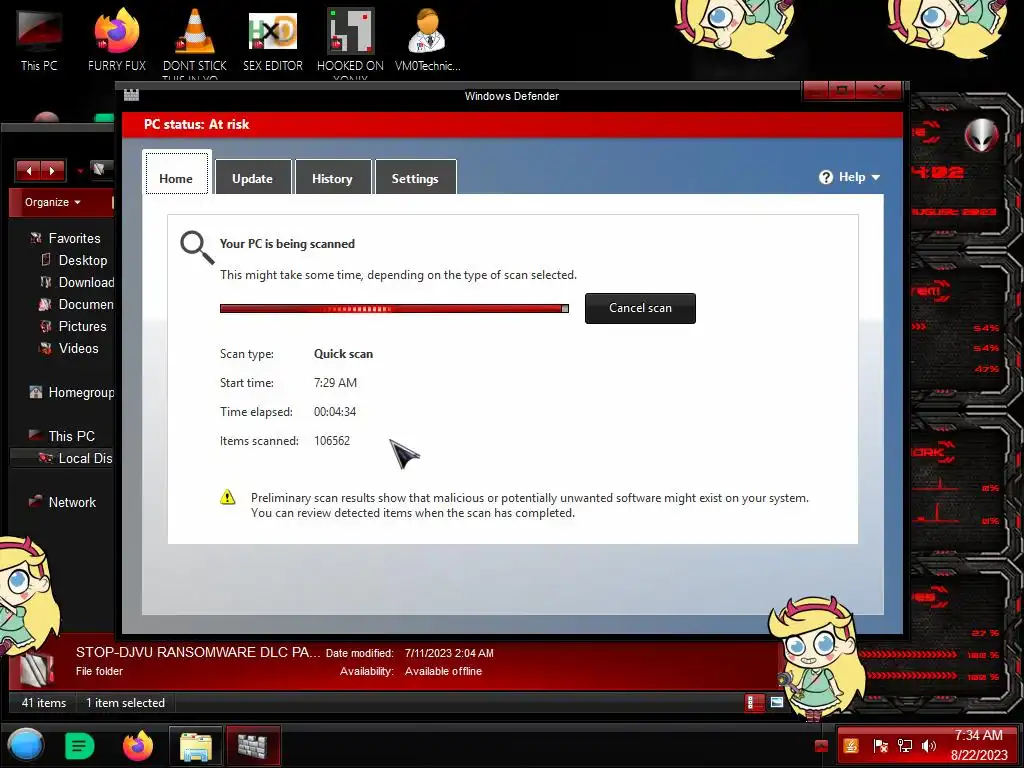1024x768 pixels.
Task: Select Downloads in Explorer sidebar
Action: pyautogui.click(x=77, y=282)
